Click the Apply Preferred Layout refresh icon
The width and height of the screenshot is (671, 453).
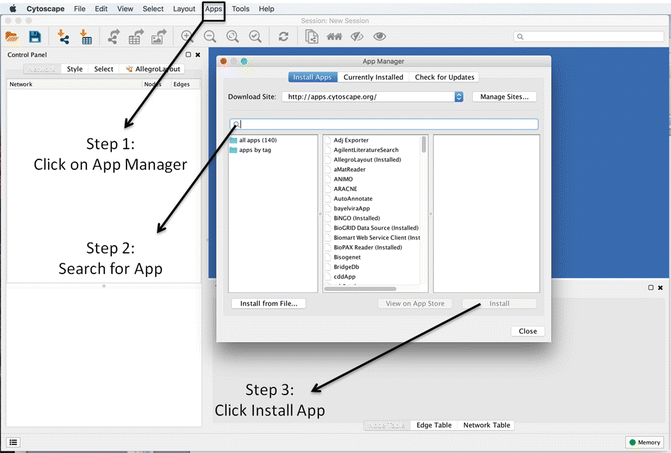tap(283, 36)
